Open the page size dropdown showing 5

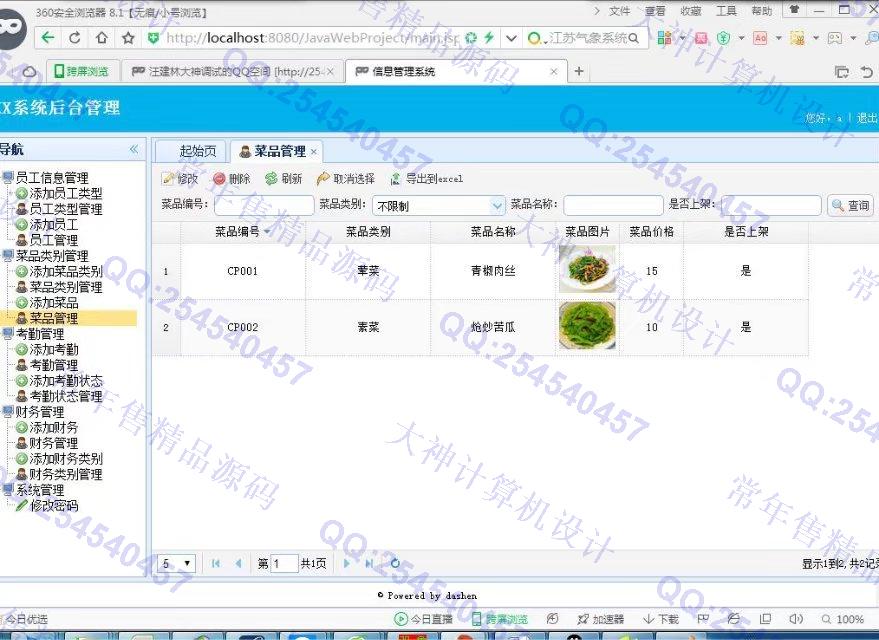[177, 564]
